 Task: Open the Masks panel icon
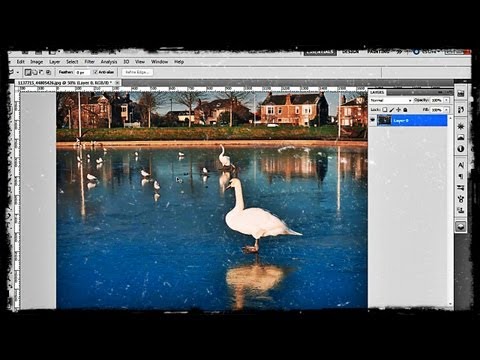461,137
